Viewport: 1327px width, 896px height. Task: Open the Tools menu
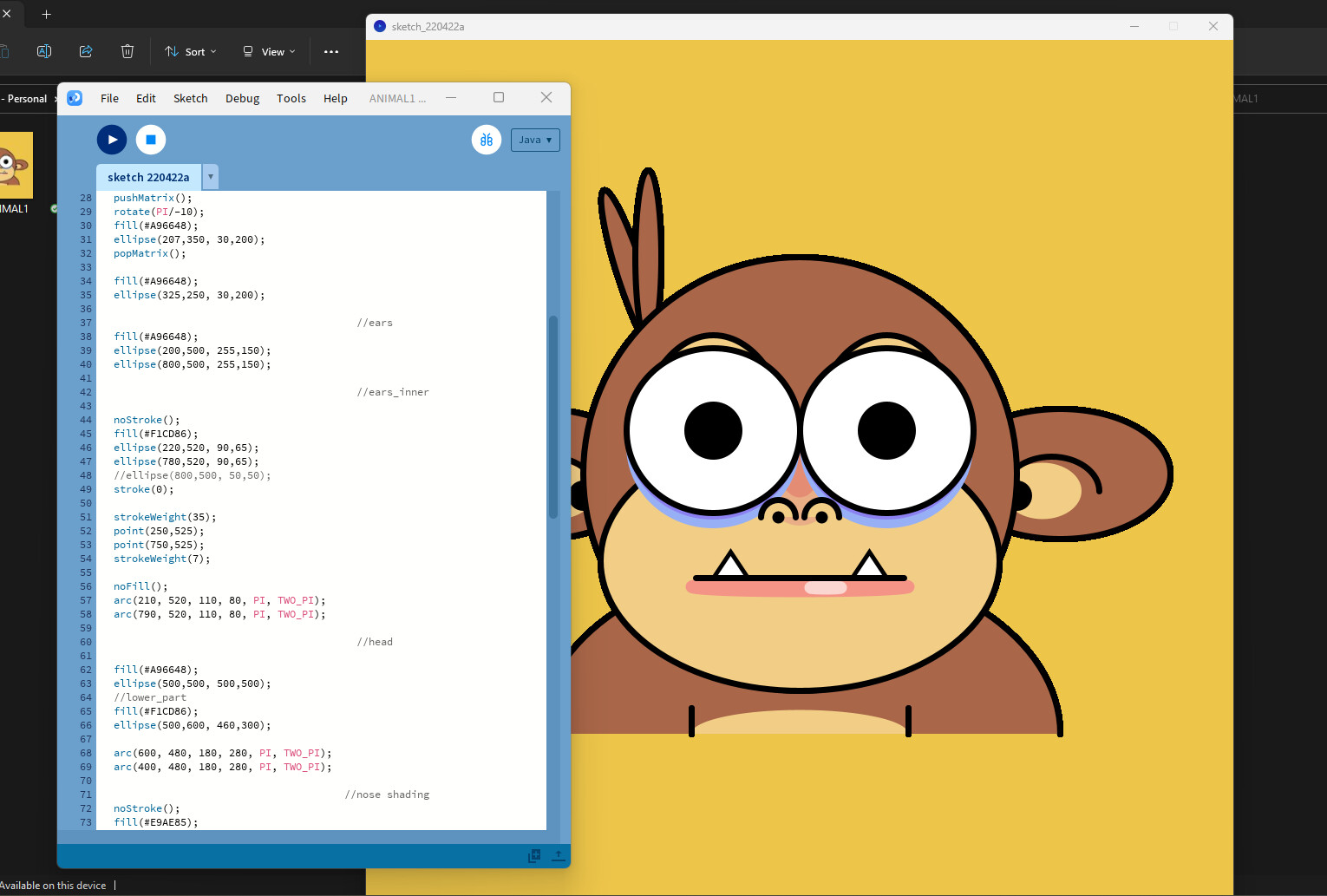click(x=291, y=98)
